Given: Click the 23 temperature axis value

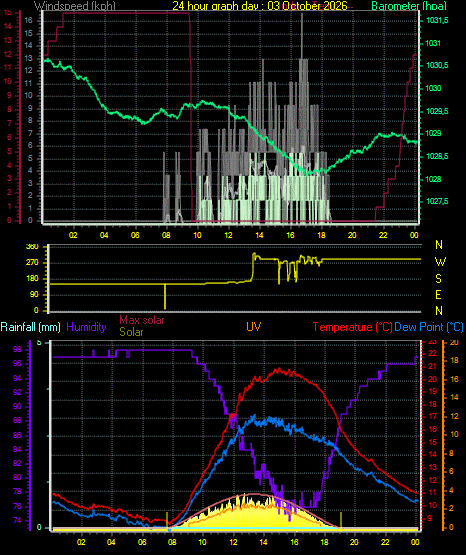Looking at the screenshot, I should click(x=432, y=342).
